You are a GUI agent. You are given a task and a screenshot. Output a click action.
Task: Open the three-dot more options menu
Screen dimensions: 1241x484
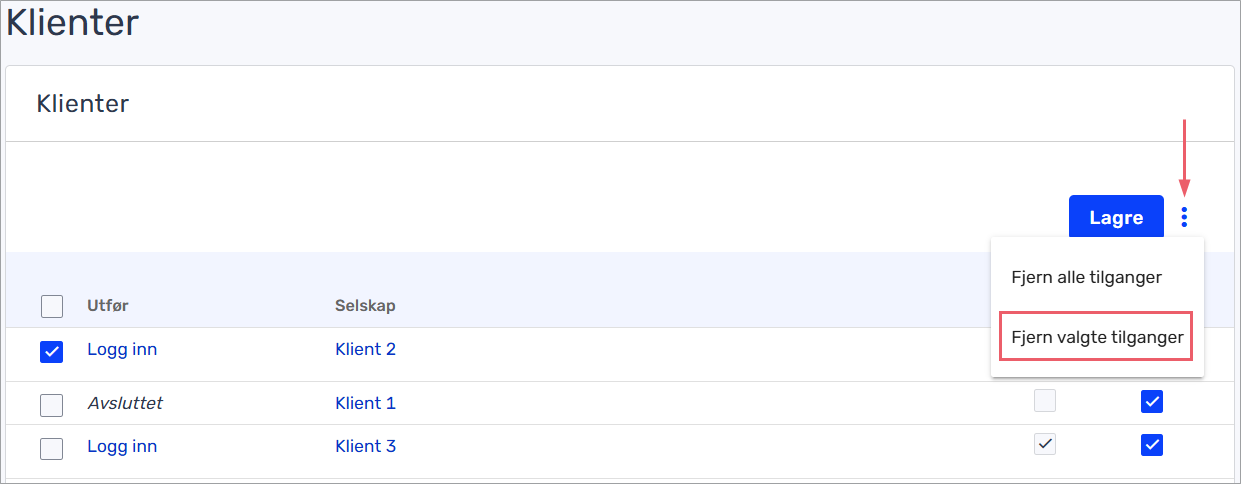coord(1184,217)
